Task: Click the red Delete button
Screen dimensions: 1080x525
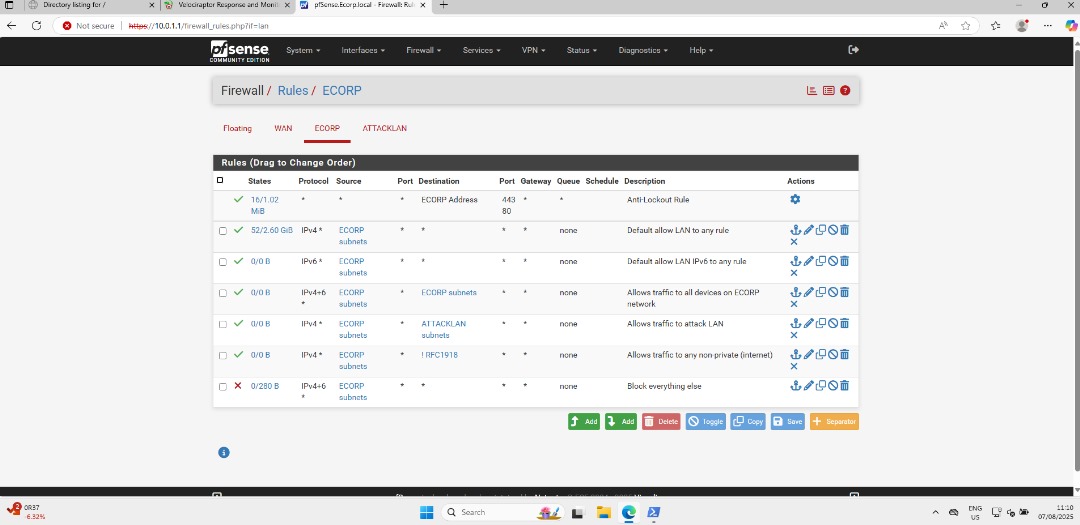Action: (x=661, y=421)
